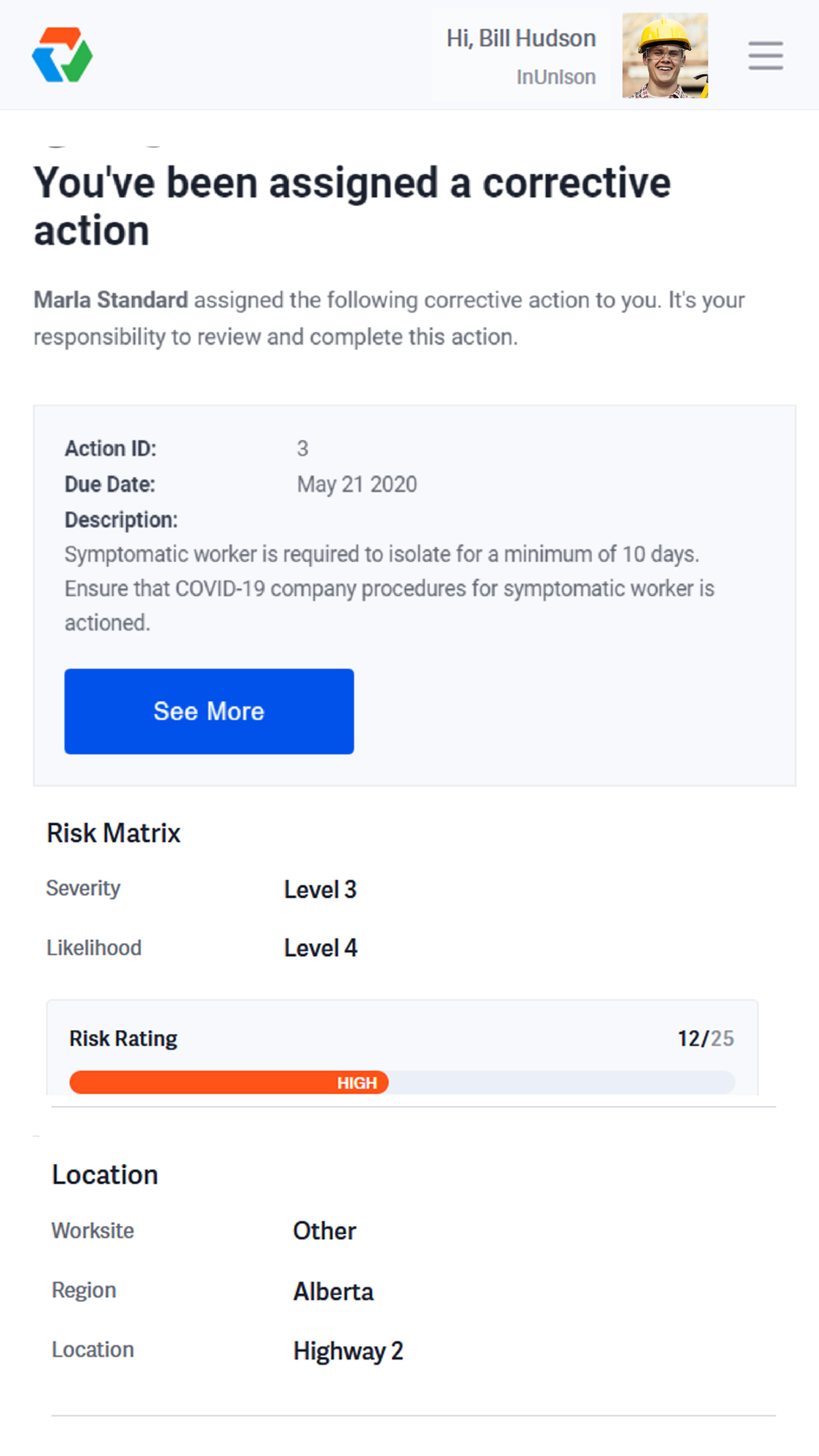This screenshot has height=1456, width=819.
Task: Click the Due Date May 21 2020
Action: click(x=357, y=485)
